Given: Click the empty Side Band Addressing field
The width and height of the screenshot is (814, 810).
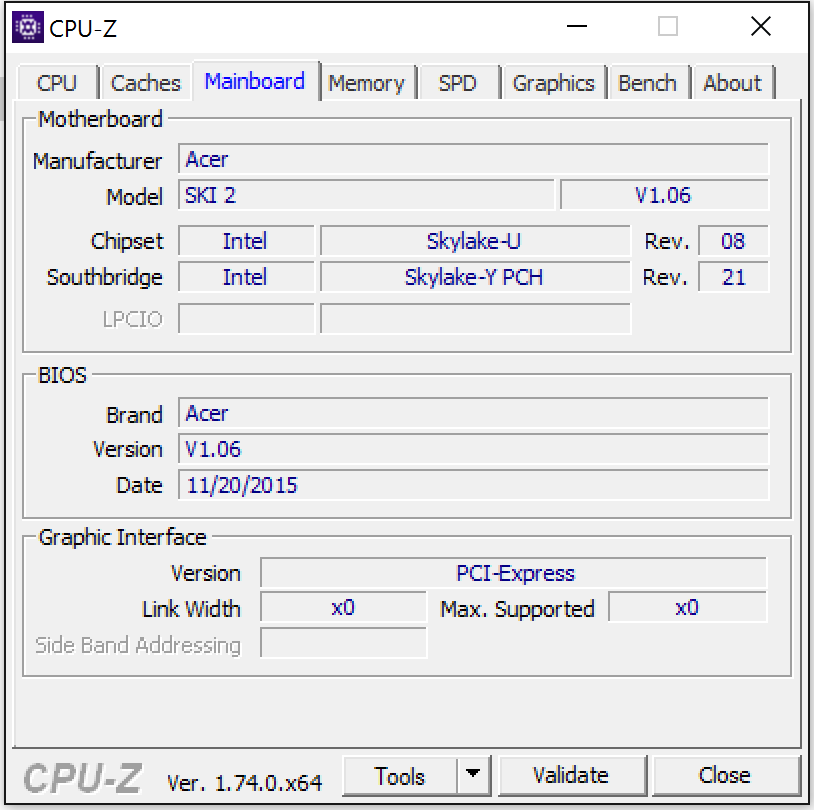Looking at the screenshot, I should 343,643.
